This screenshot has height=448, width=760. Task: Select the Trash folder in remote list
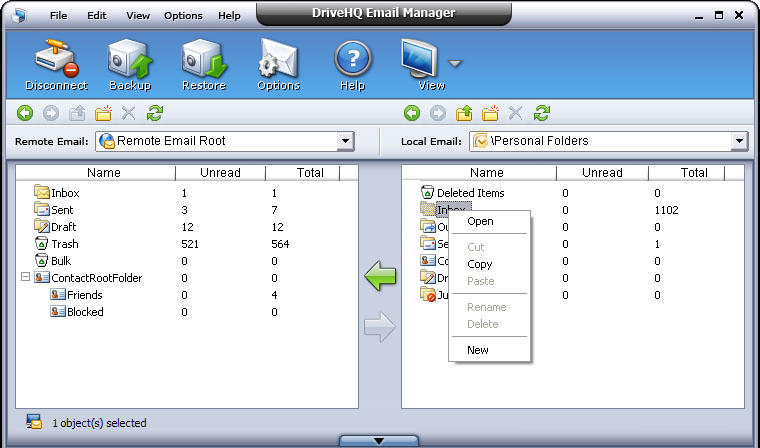pos(64,244)
